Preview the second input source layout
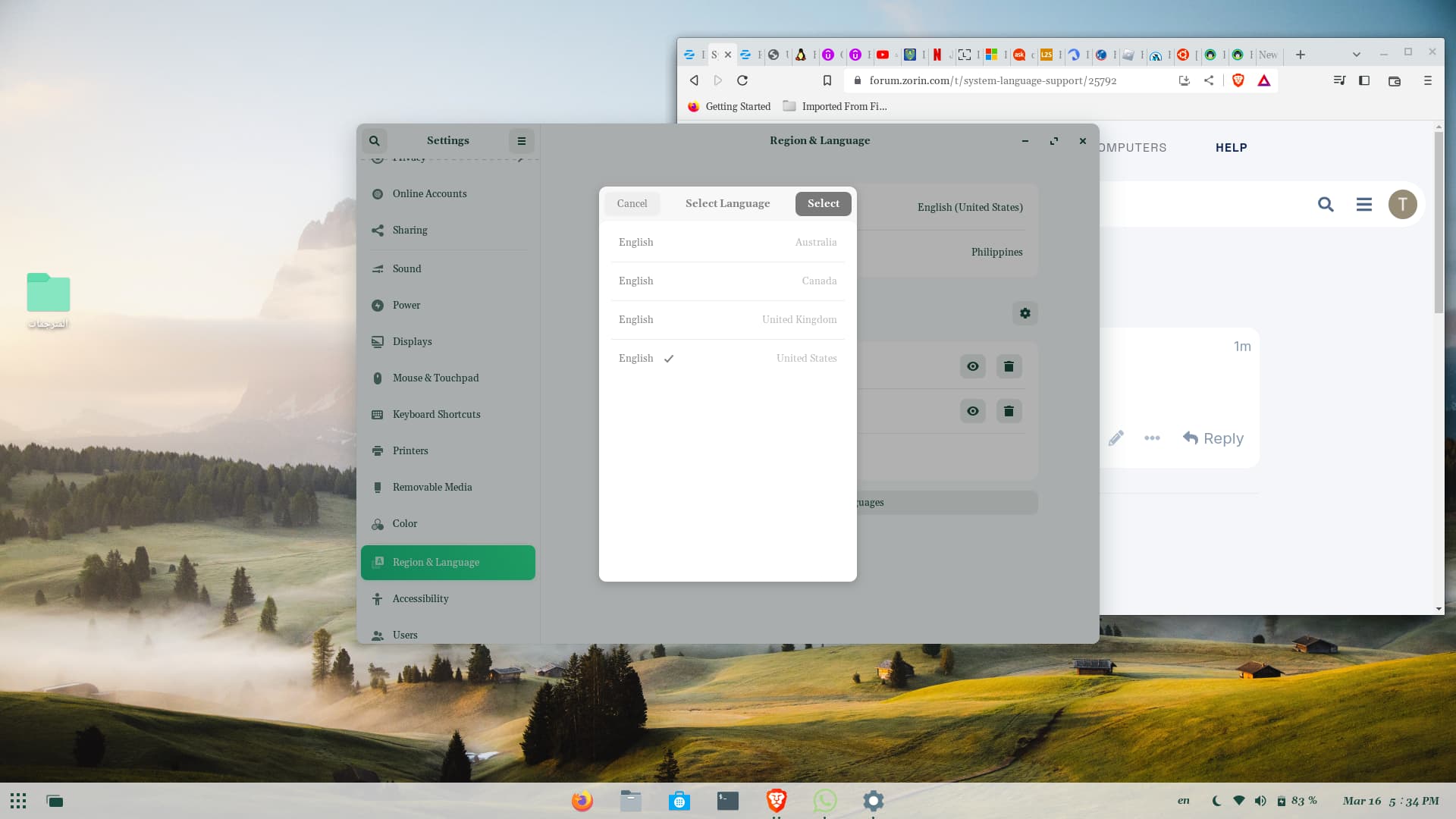1456x819 pixels. click(972, 412)
